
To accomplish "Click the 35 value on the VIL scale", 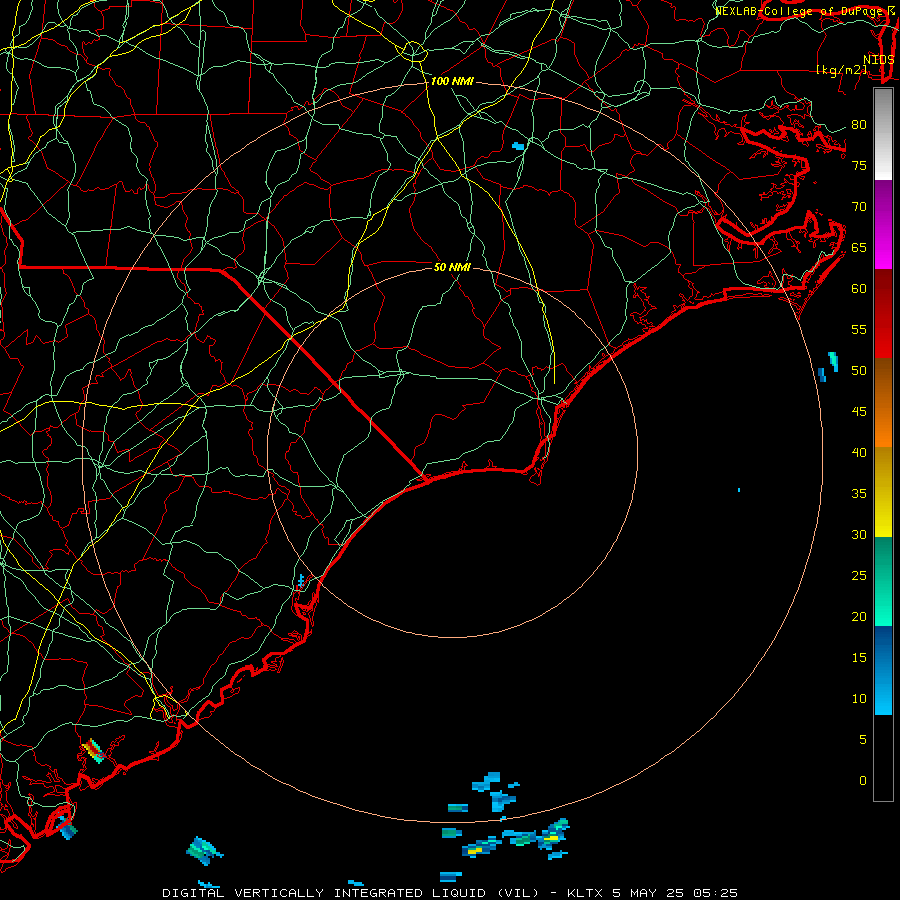I will (859, 494).
